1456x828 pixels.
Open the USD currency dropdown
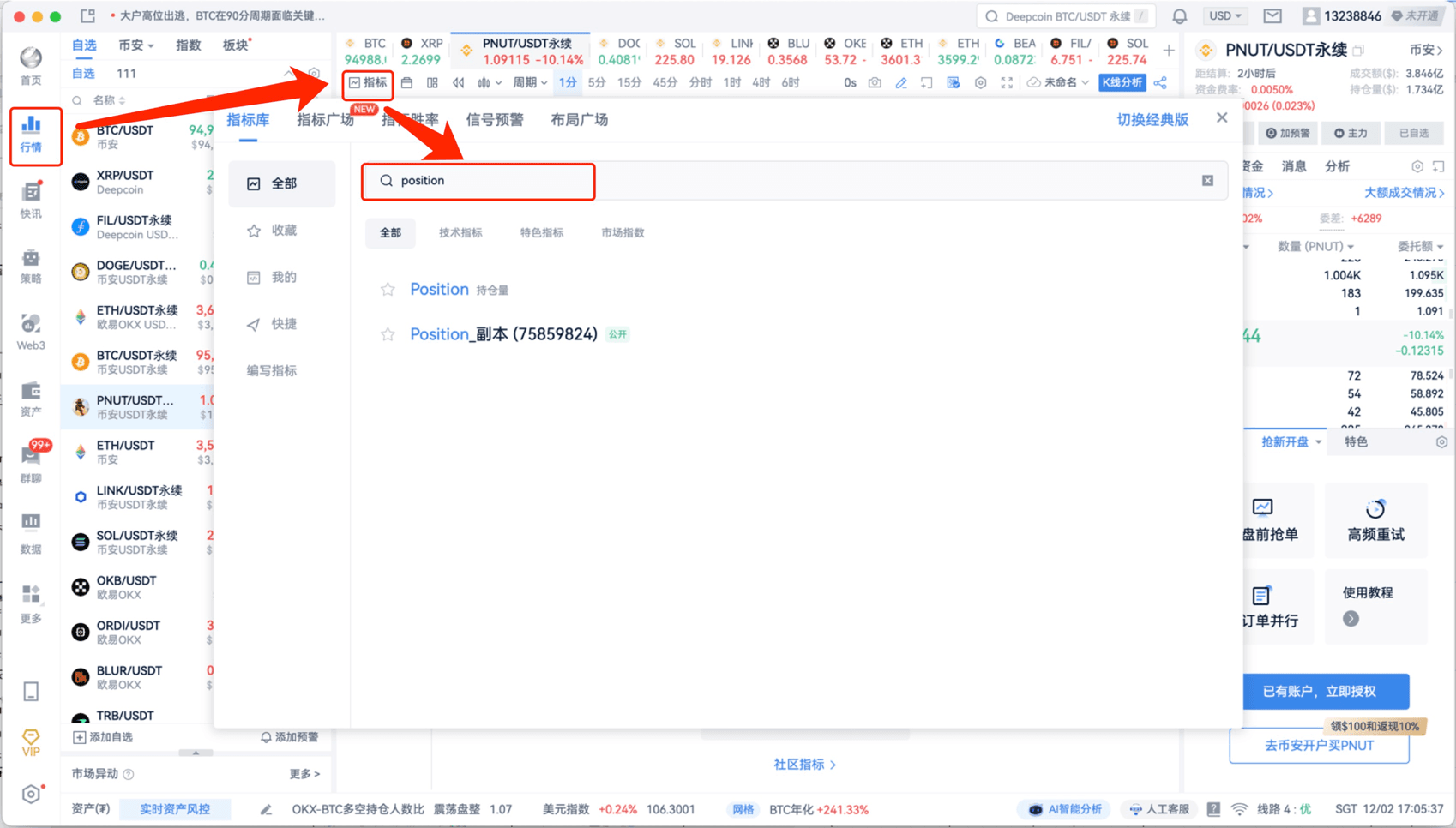1225,16
